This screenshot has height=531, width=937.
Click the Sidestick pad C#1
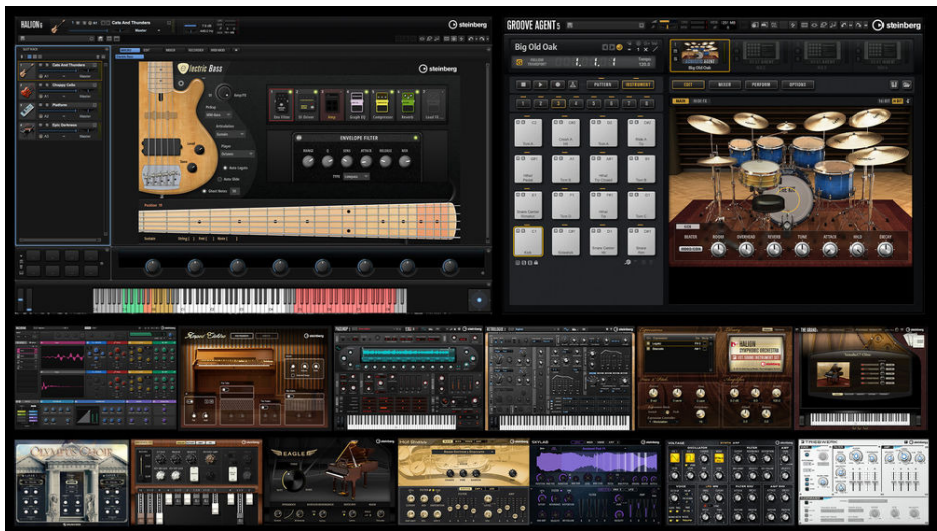[565, 242]
